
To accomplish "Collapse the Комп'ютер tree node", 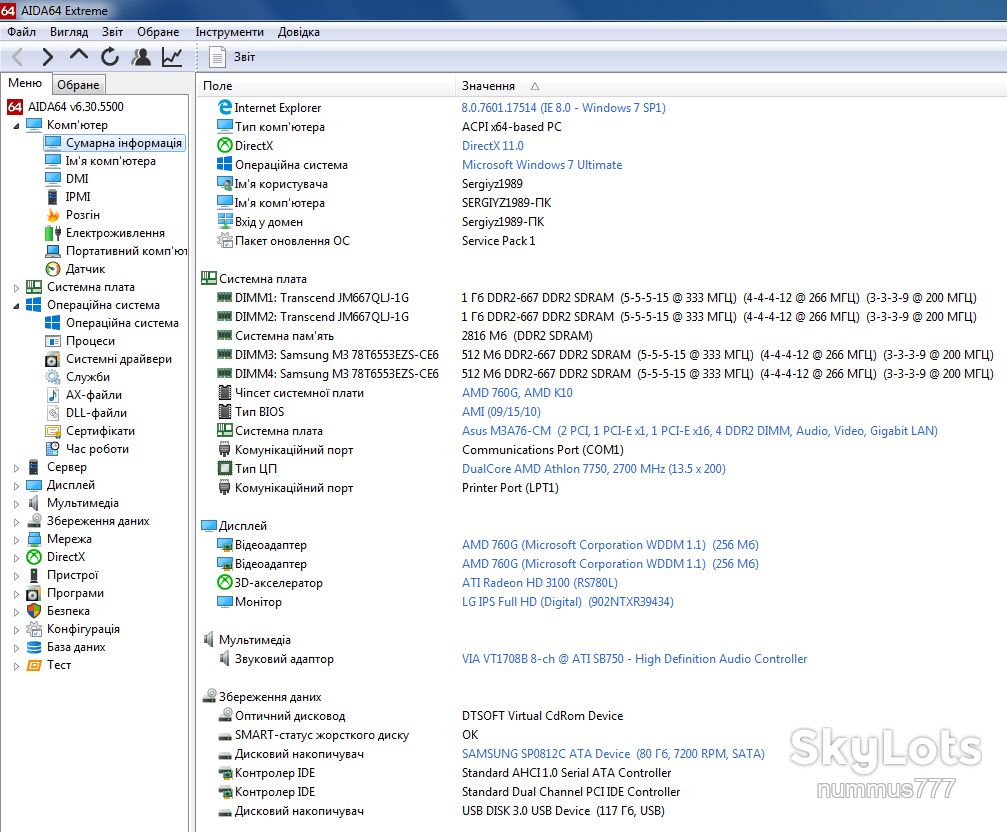I will pyautogui.click(x=16, y=126).
